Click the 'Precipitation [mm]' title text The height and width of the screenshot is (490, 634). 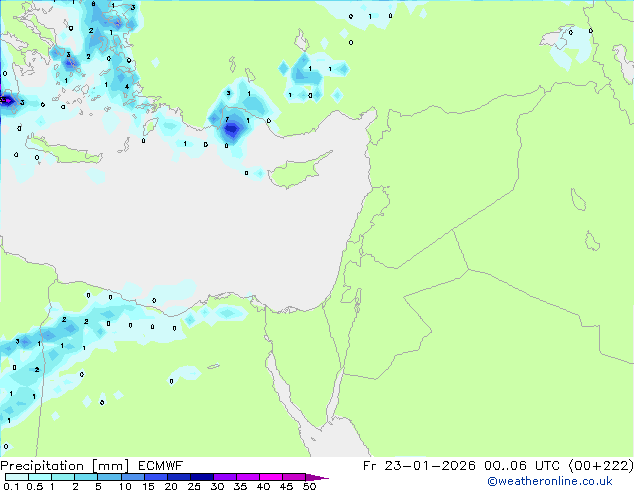(65, 466)
